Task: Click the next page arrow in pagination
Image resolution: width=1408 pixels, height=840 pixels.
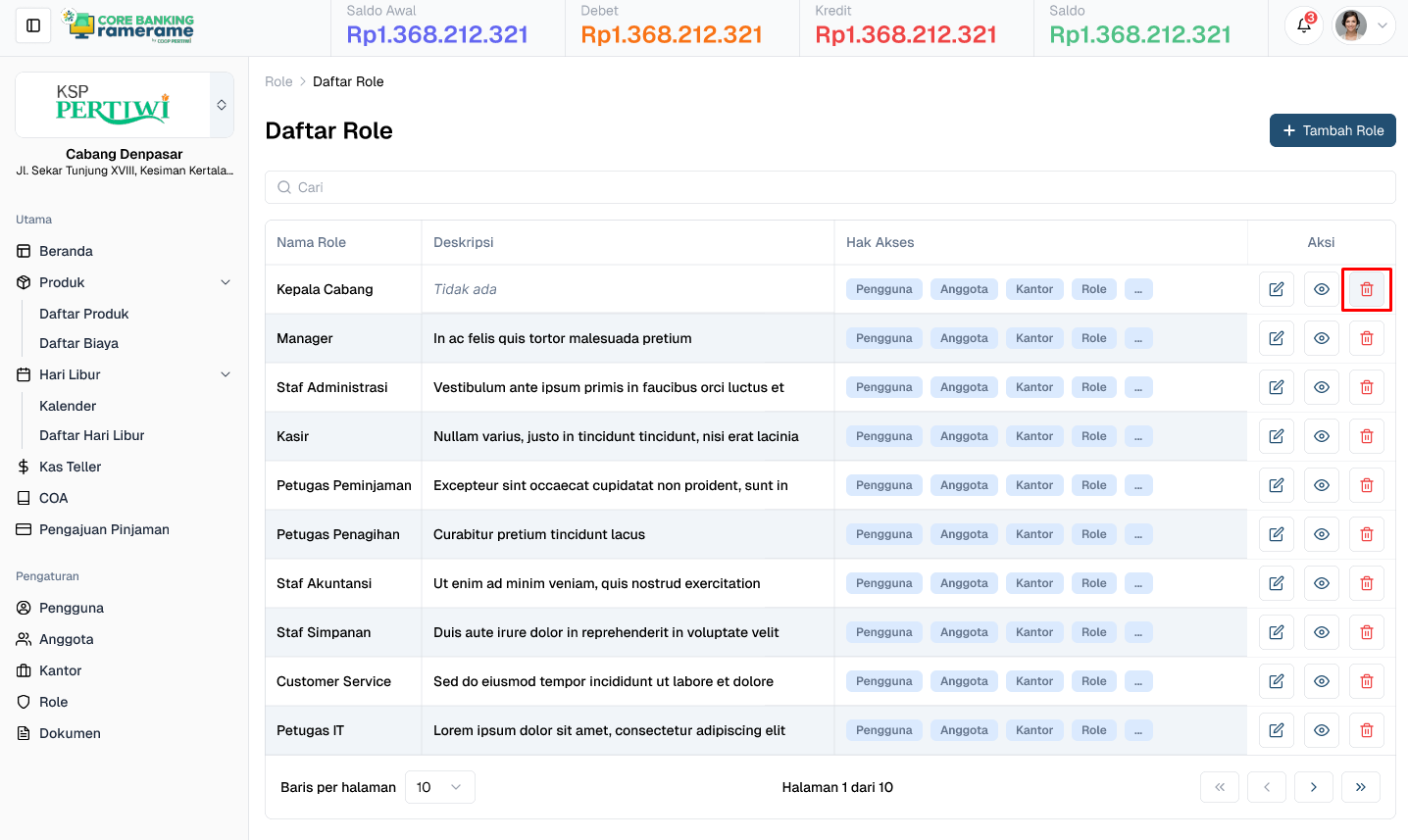Action: point(1313,787)
